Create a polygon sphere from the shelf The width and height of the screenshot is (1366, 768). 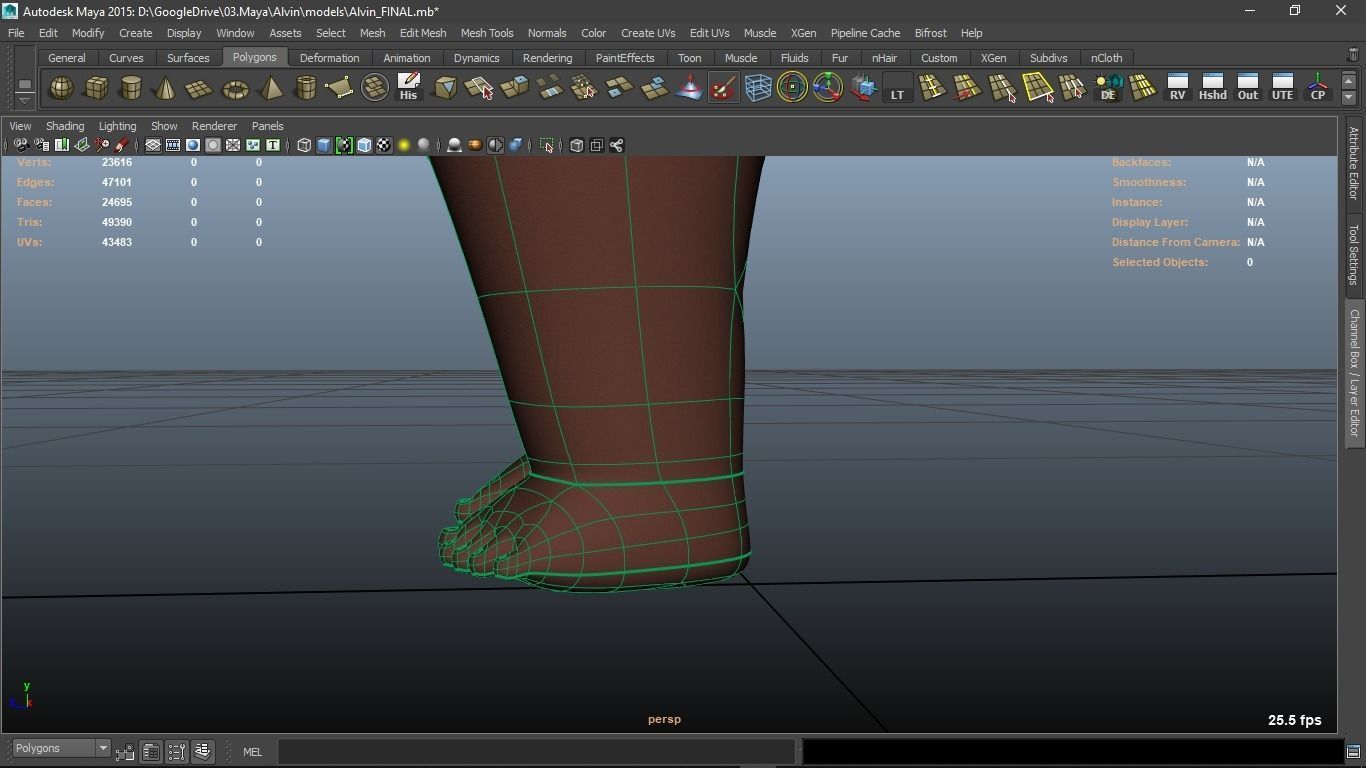click(61, 88)
